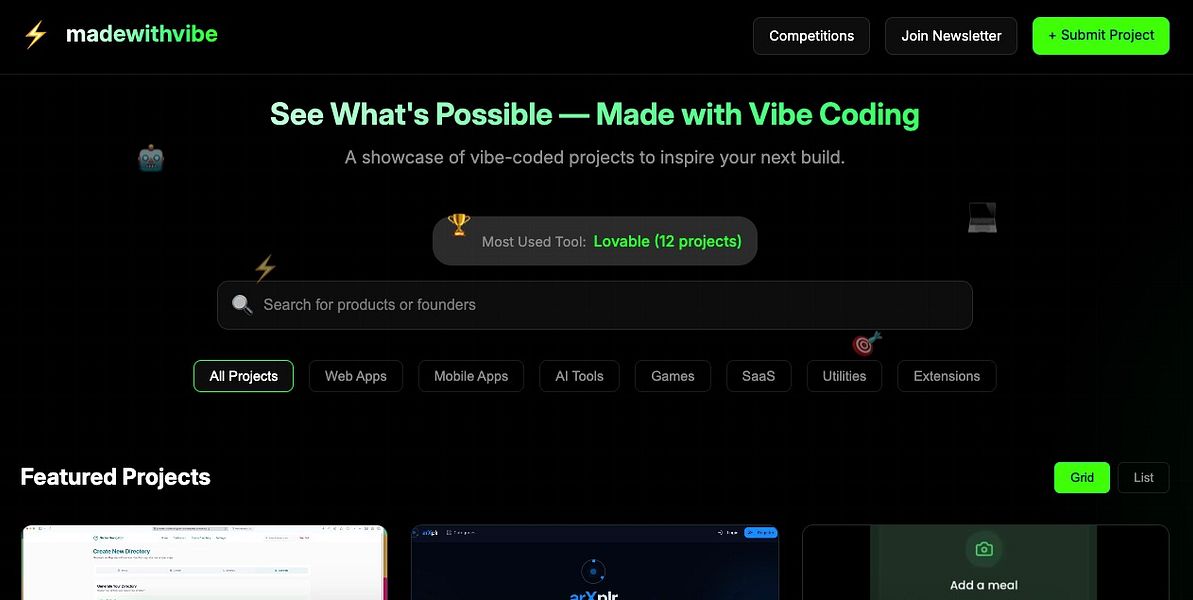Click the small lightning emoji above the search bar
Viewport: 1193px width, 600px height.
[x=264, y=269]
